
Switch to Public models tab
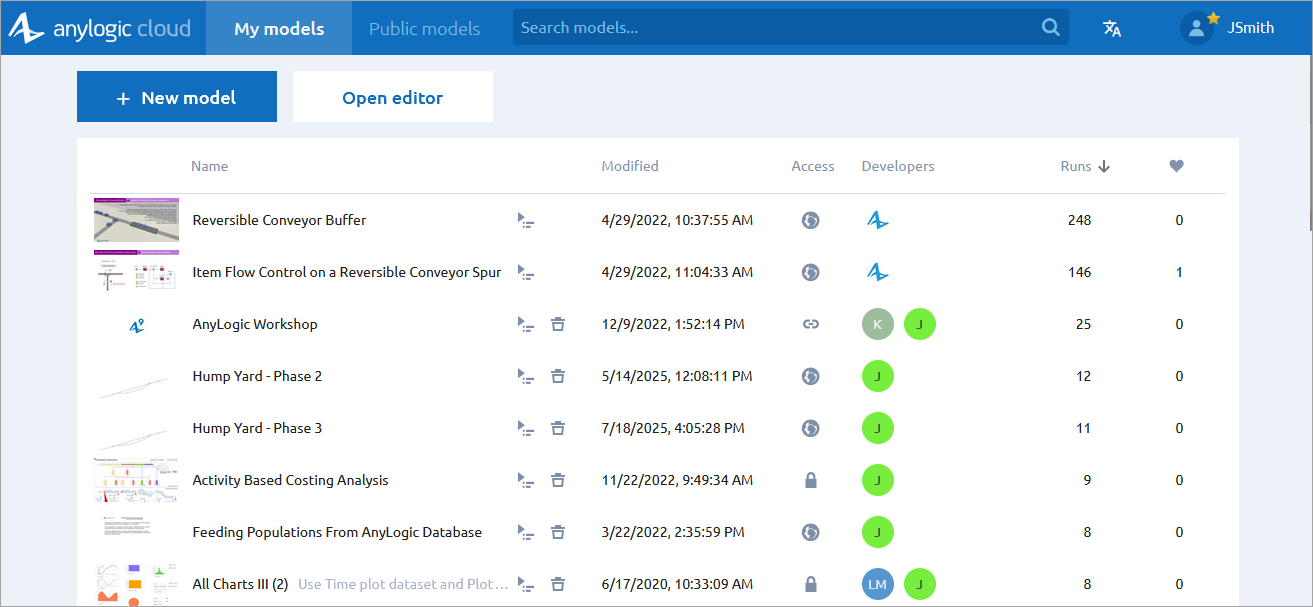tap(424, 28)
